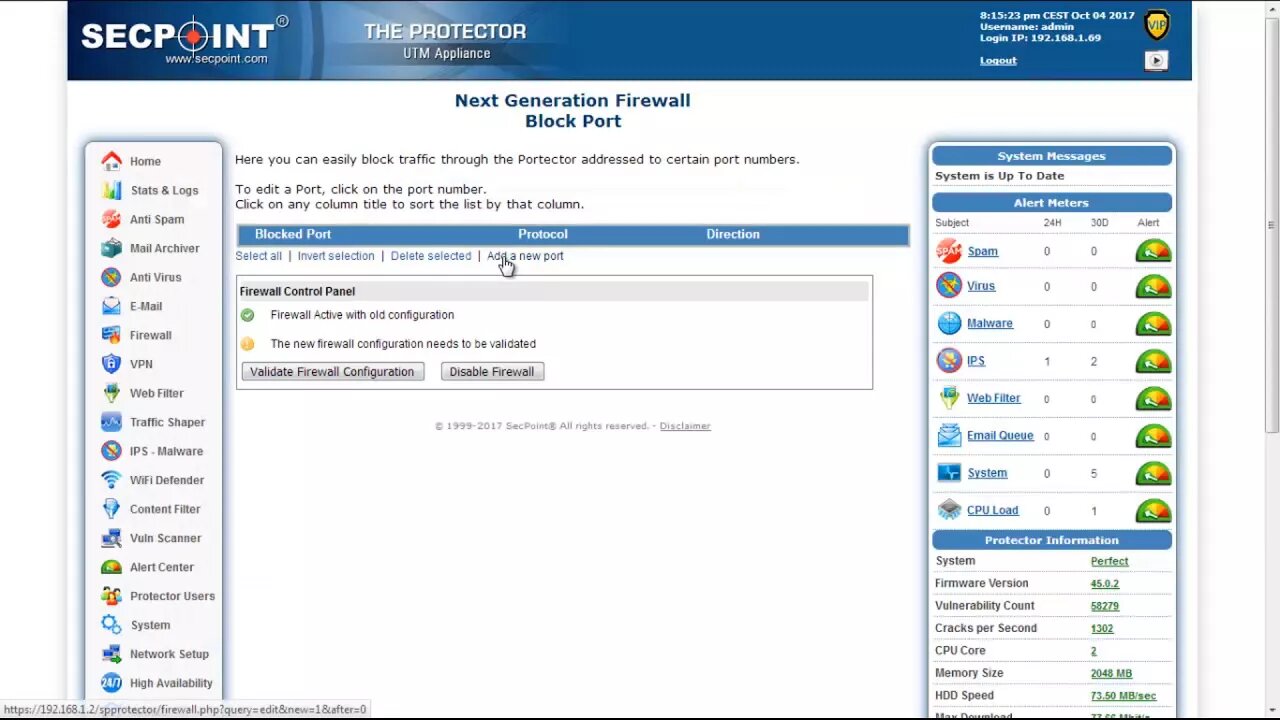Screen dimensions: 1280x720
Task: Click vulnerability count 58279 link
Action: 1105,606
